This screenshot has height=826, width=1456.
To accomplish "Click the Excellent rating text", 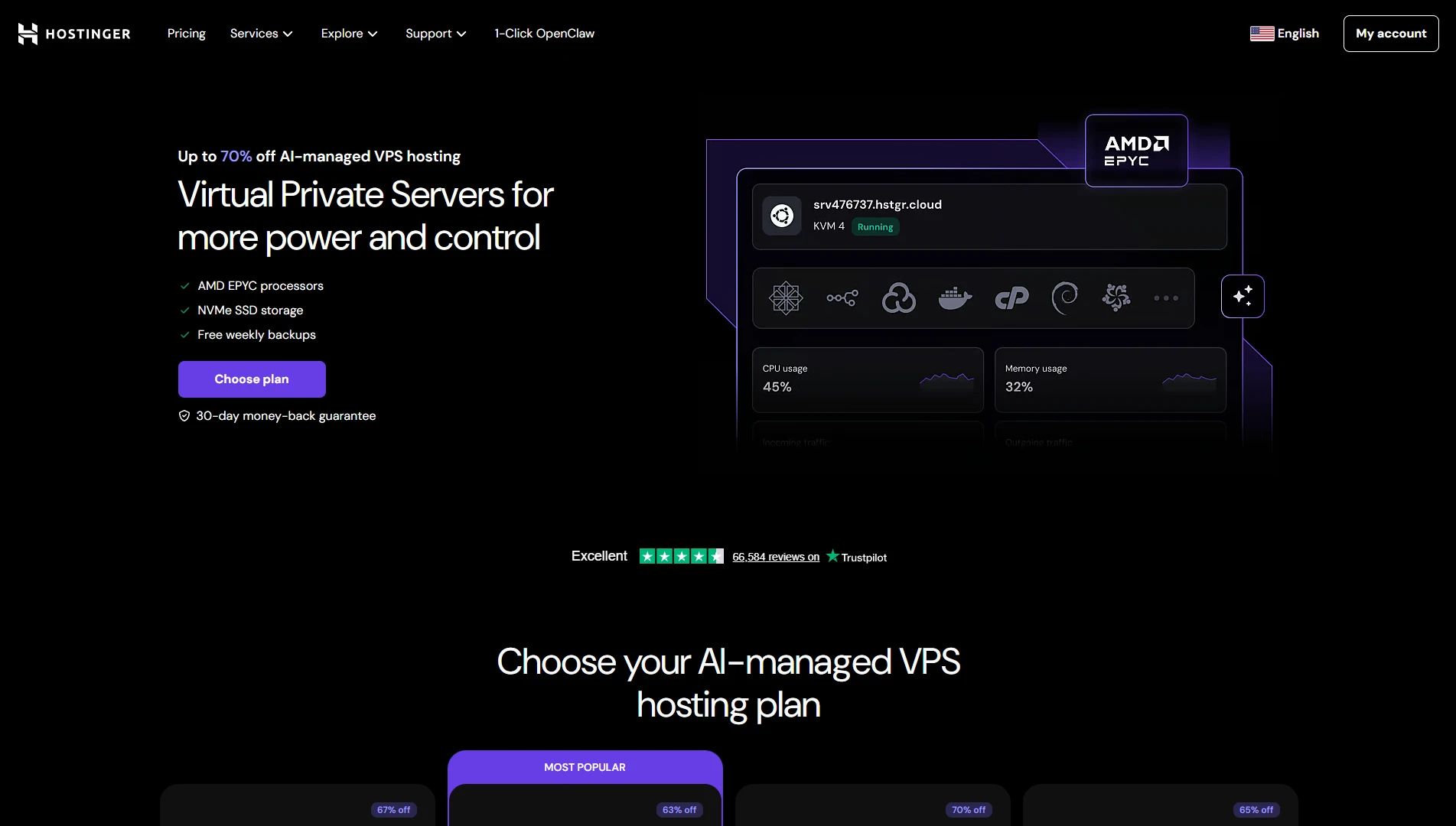I will coord(599,556).
